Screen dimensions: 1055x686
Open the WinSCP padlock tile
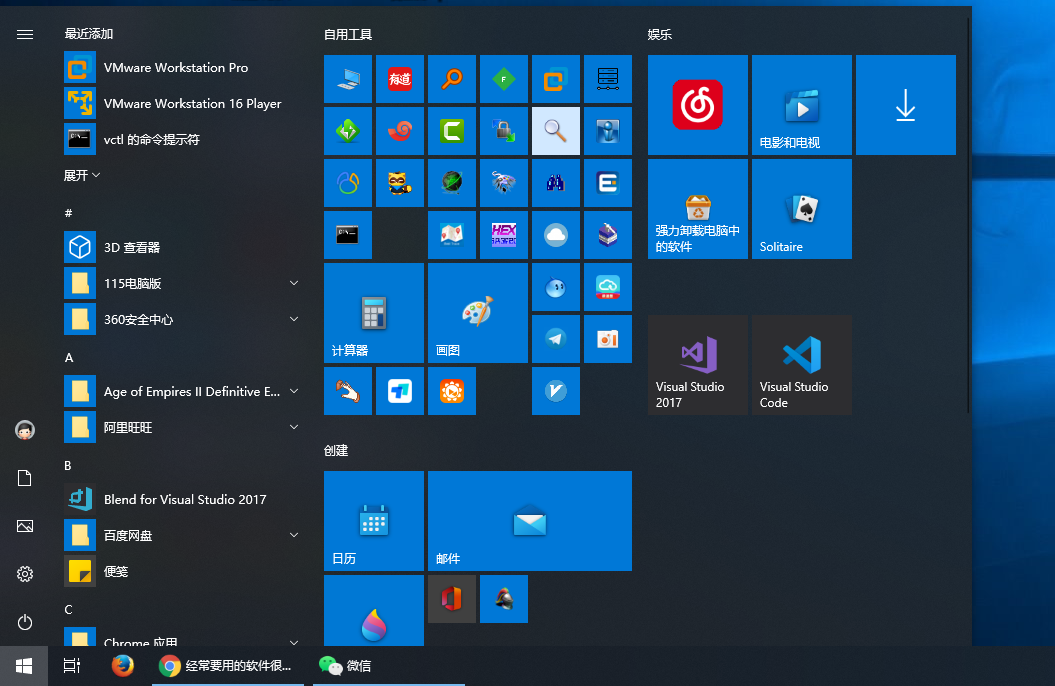503,130
